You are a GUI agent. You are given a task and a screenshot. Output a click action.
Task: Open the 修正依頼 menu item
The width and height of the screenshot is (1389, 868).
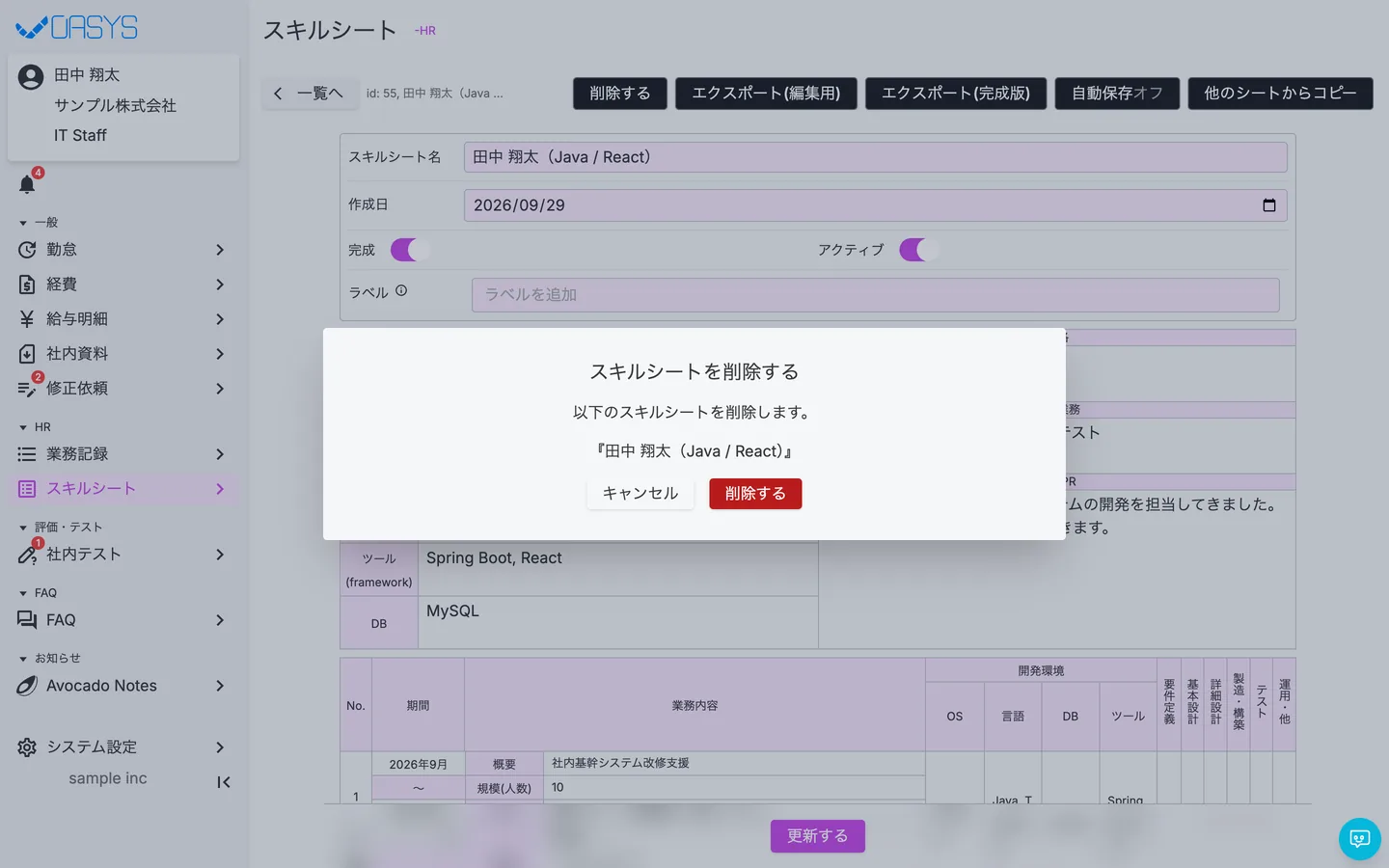point(123,389)
